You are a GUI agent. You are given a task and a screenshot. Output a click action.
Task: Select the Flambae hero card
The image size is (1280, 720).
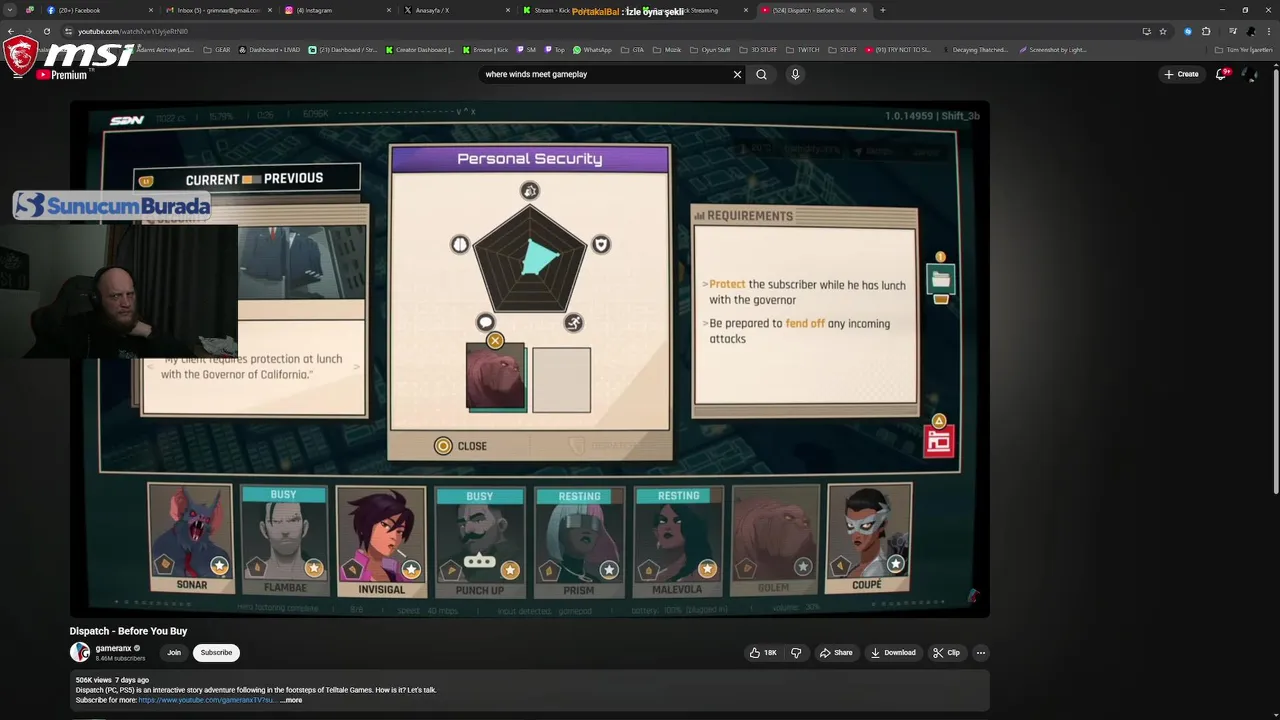(285, 540)
